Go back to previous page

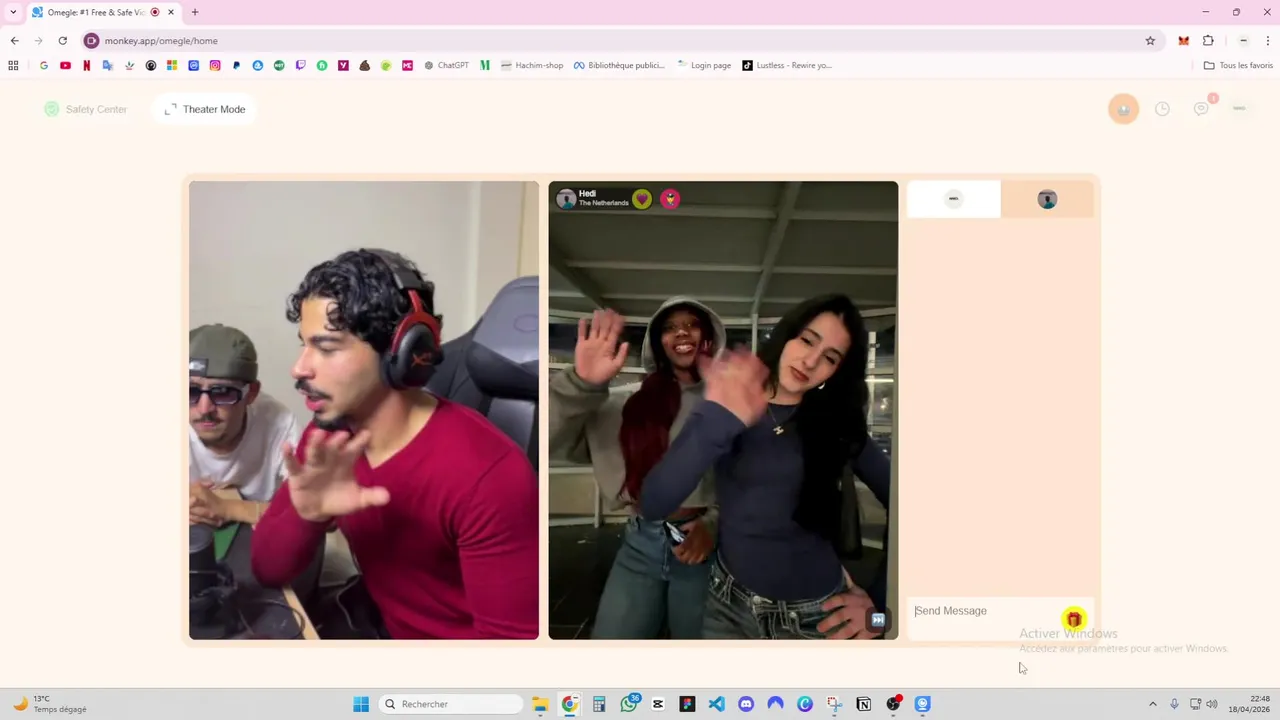click(x=14, y=41)
